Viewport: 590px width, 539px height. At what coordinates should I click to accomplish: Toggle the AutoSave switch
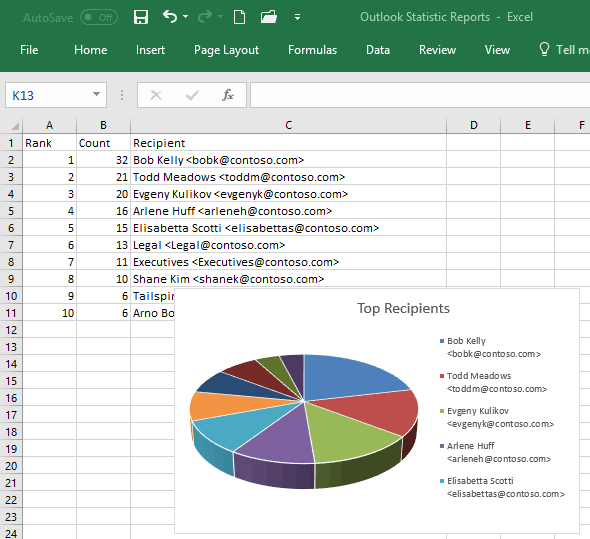click(99, 17)
